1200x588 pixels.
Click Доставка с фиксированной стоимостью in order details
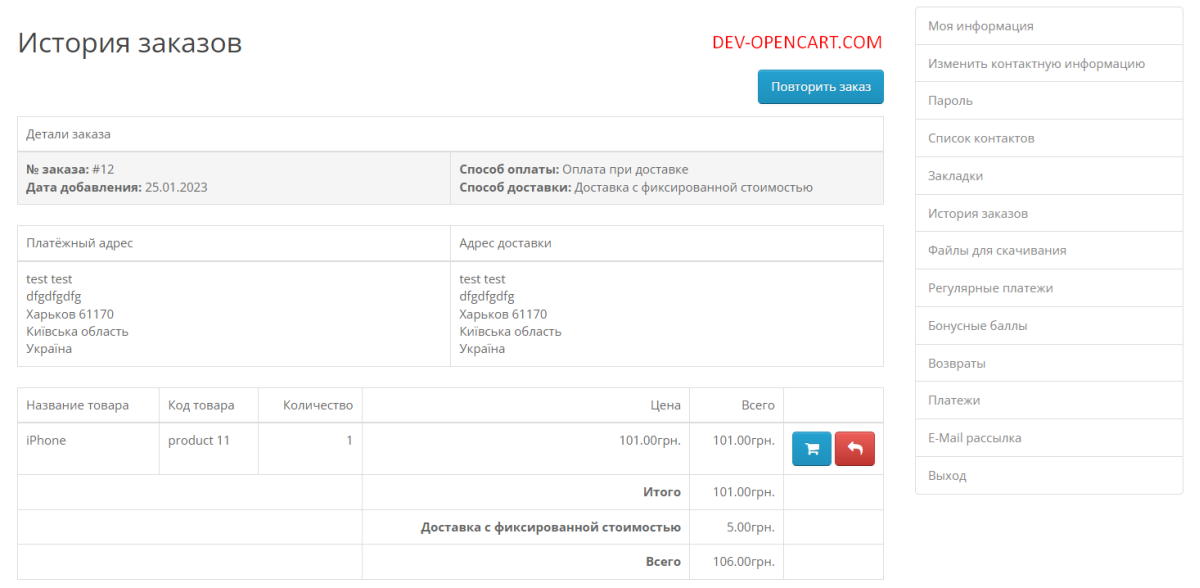[693, 187]
